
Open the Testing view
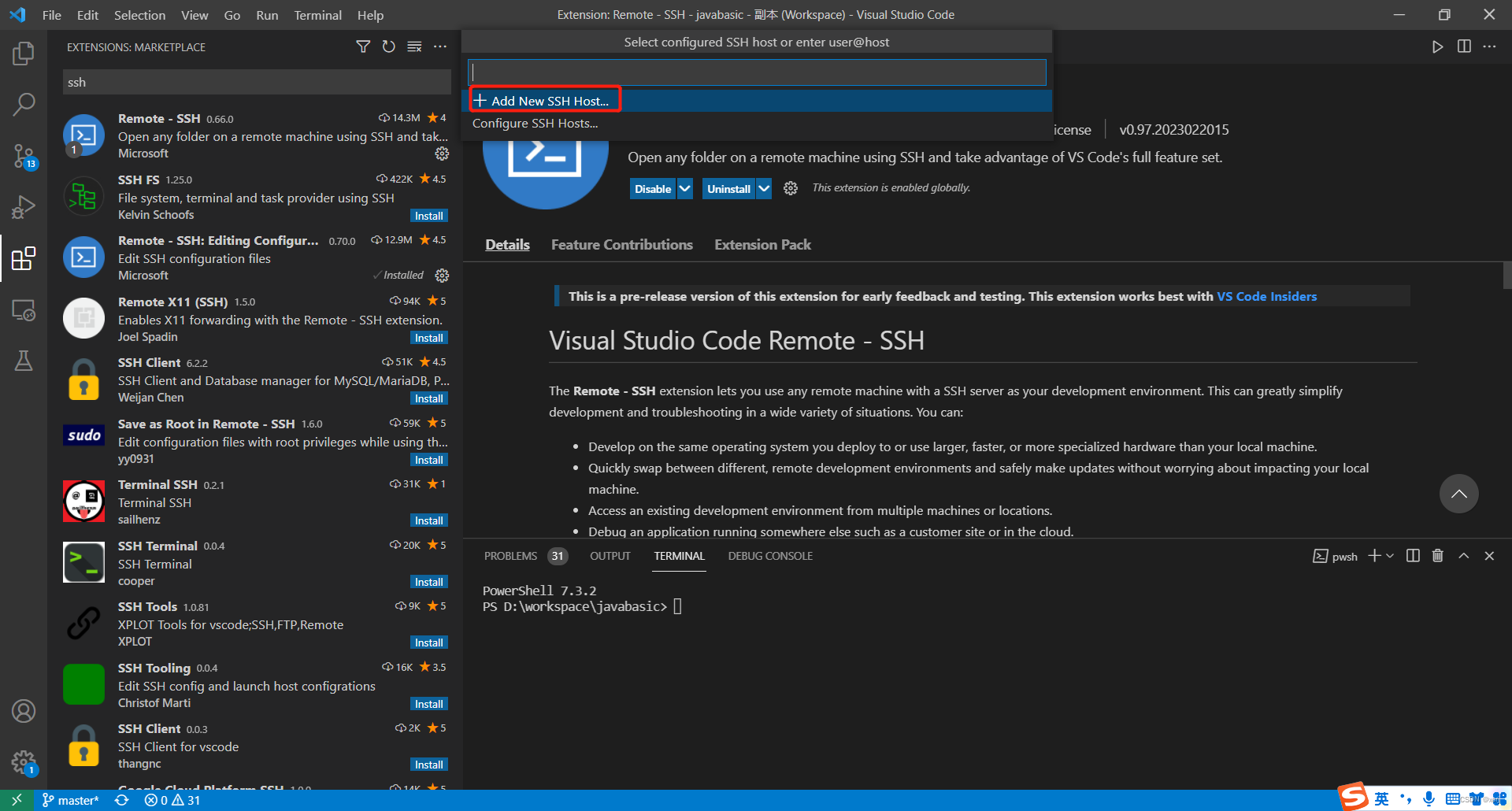coord(24,361)
